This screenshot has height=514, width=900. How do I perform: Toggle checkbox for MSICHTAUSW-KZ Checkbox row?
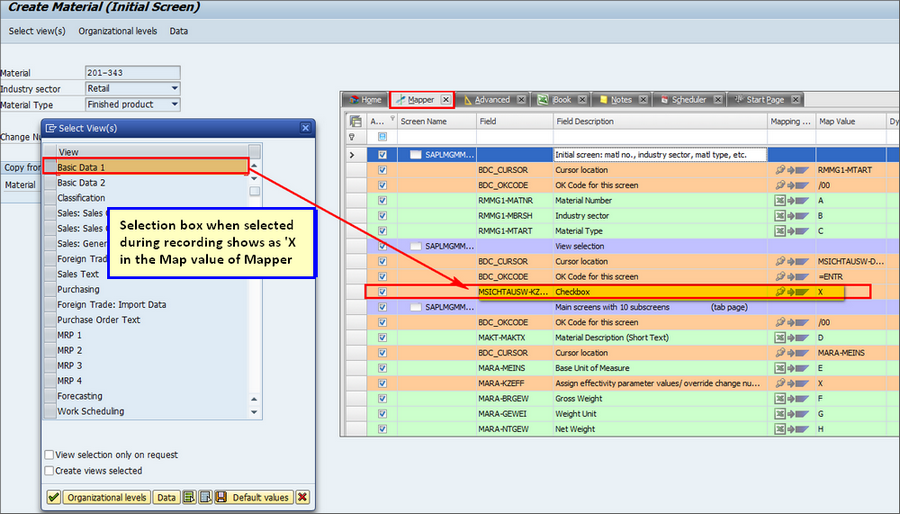tap(382, 292)
